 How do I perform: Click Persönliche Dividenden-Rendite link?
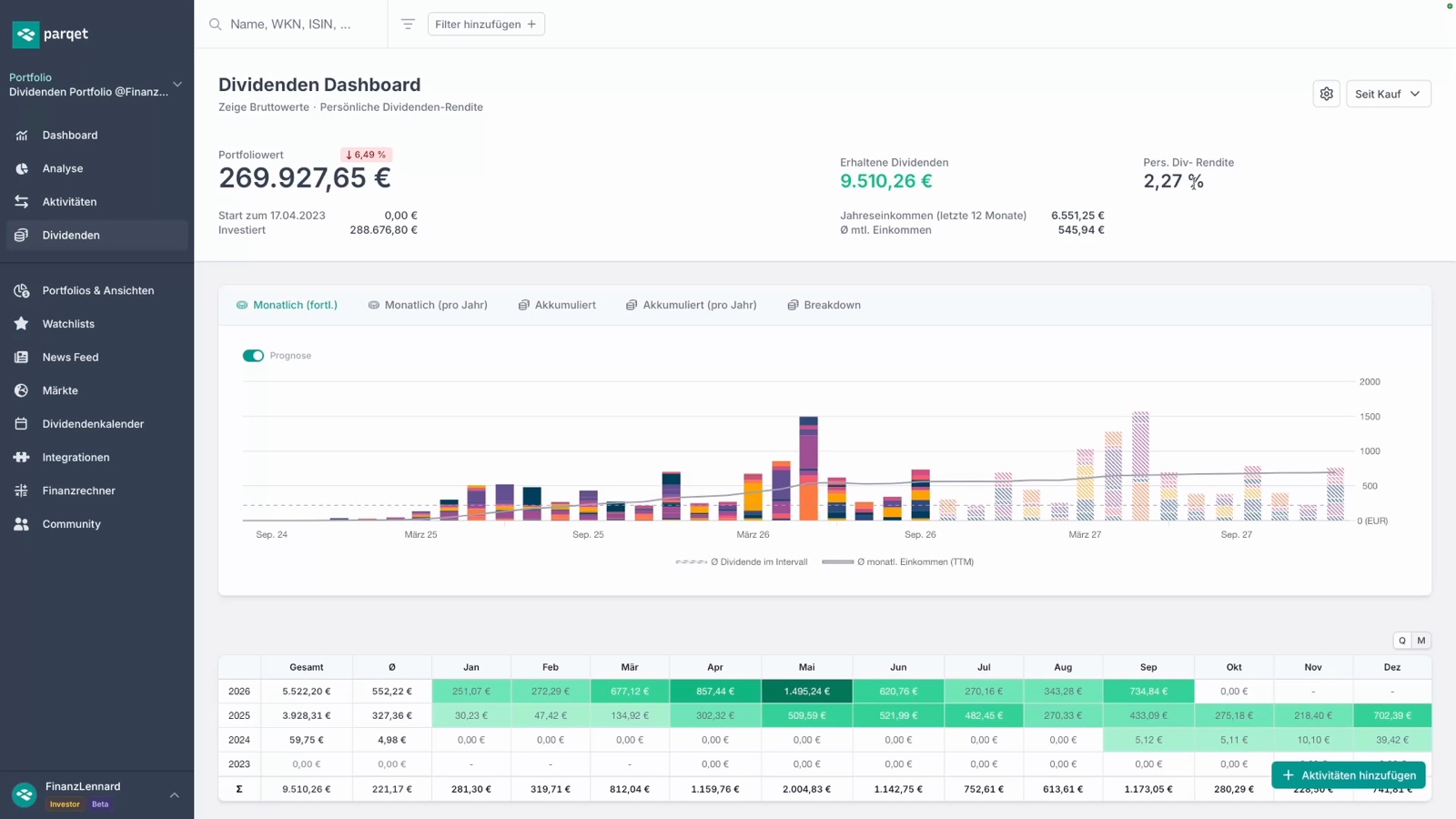(x=401, y=107)
